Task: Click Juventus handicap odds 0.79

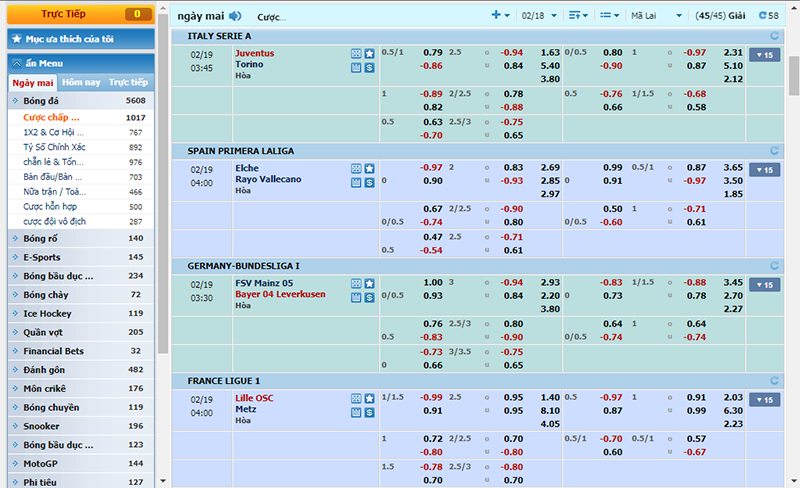Action: click(x=432, y=52)
